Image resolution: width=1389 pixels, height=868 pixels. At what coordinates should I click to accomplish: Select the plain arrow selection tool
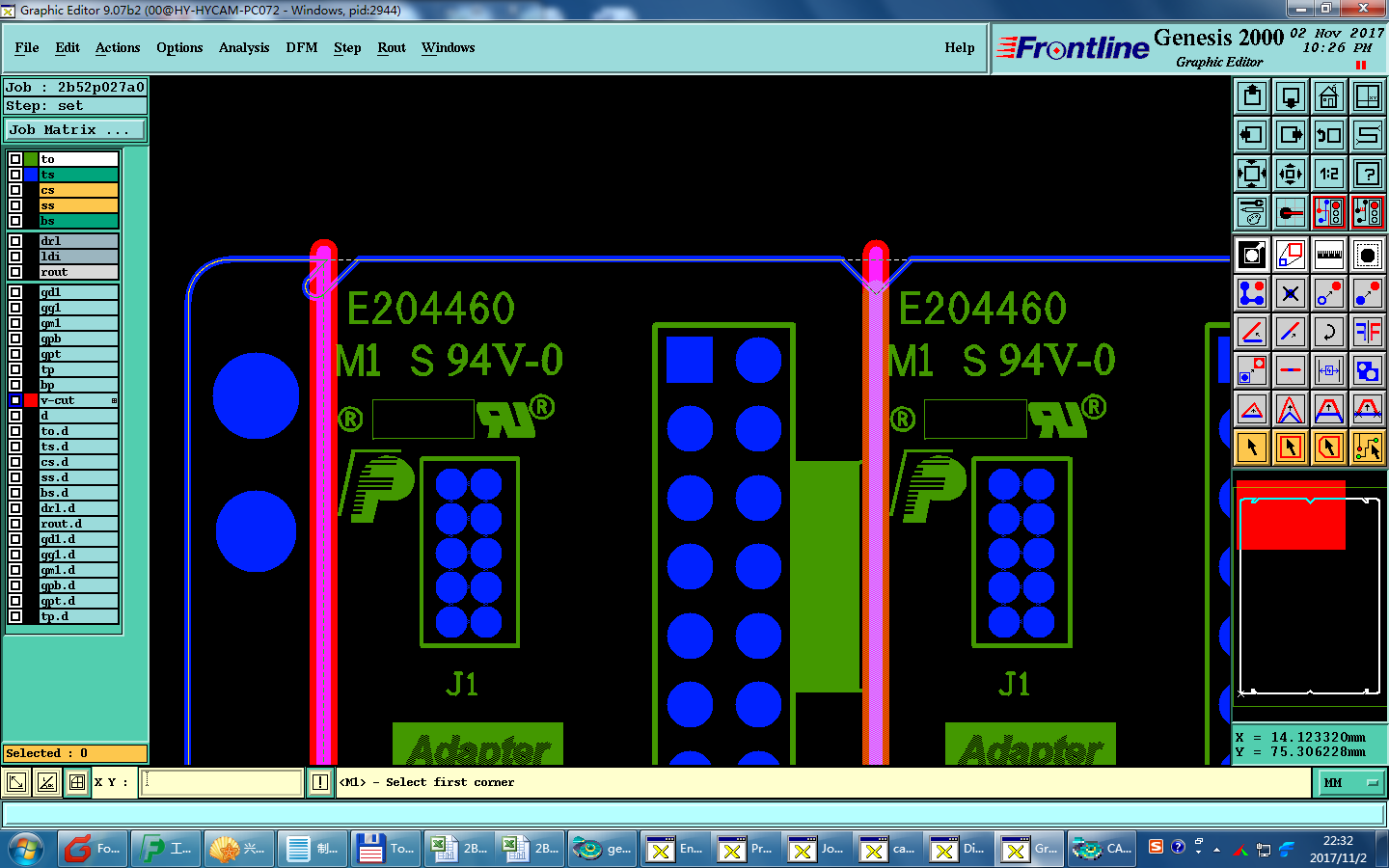(x=1252, y=448)
